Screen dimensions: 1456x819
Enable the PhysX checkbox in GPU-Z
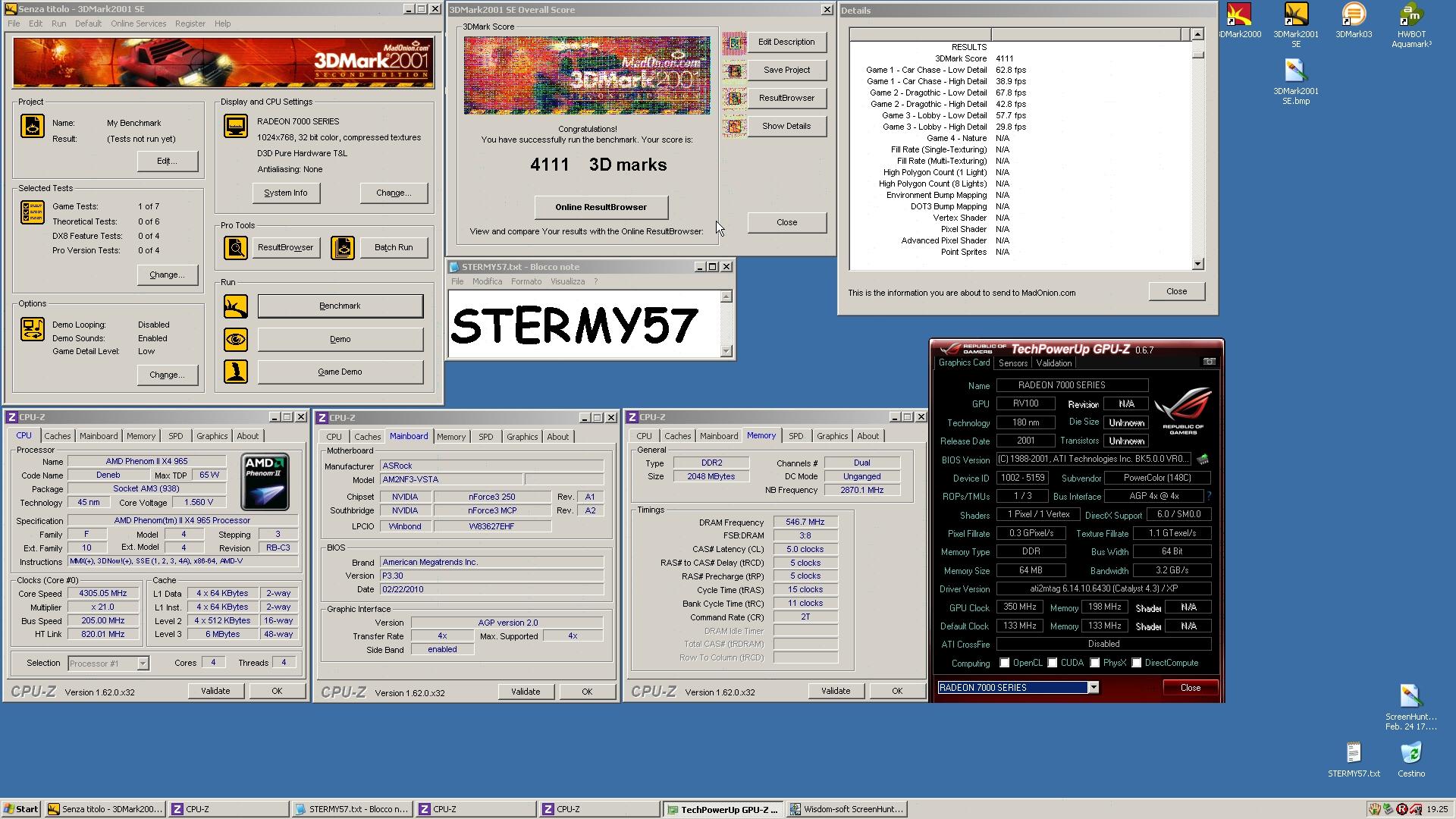tap(1095, 663)
